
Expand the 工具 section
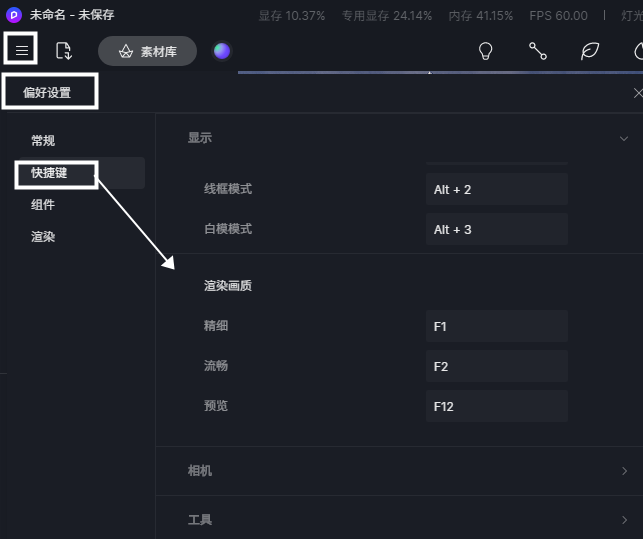pos(624,520)
